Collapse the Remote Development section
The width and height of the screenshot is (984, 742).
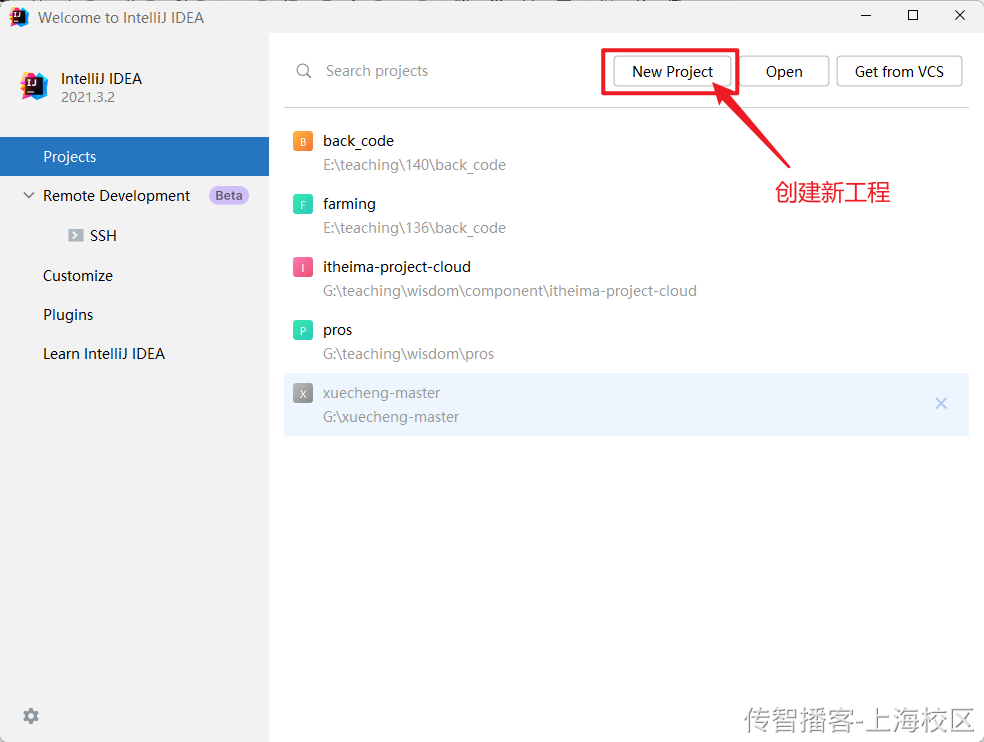coord(28,195)
